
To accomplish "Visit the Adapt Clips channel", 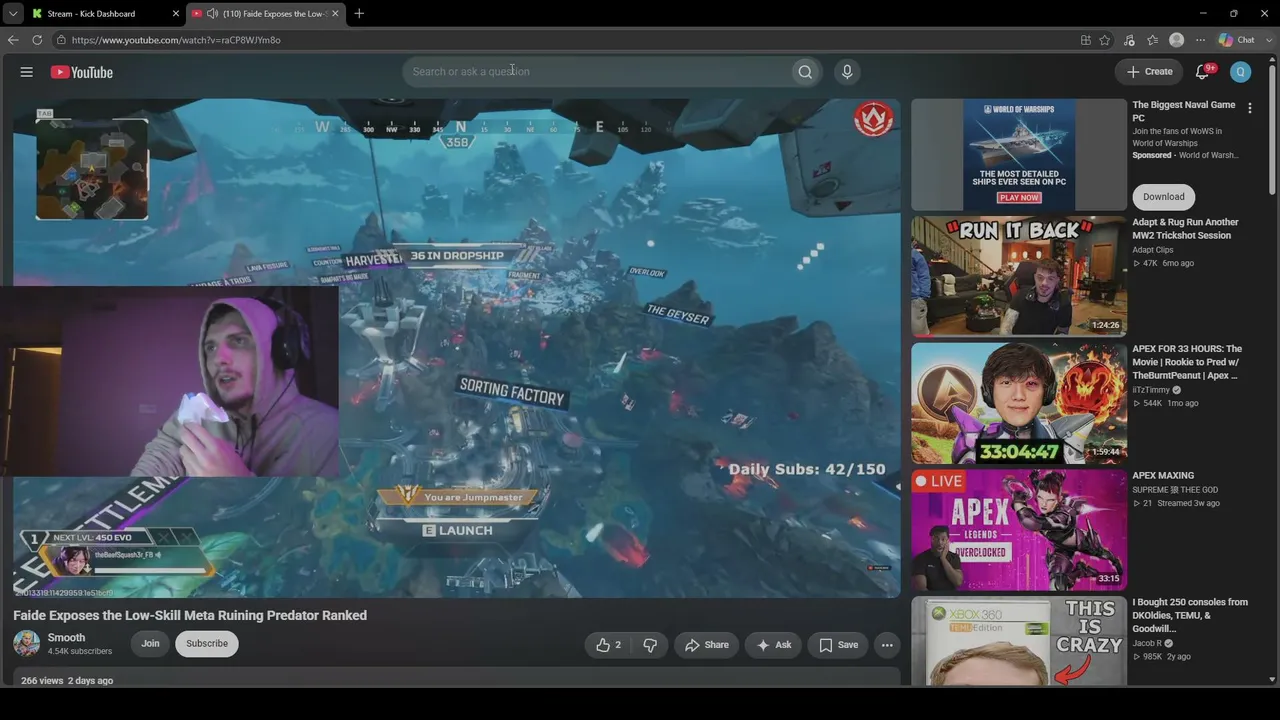I will tap(1153, 250).
